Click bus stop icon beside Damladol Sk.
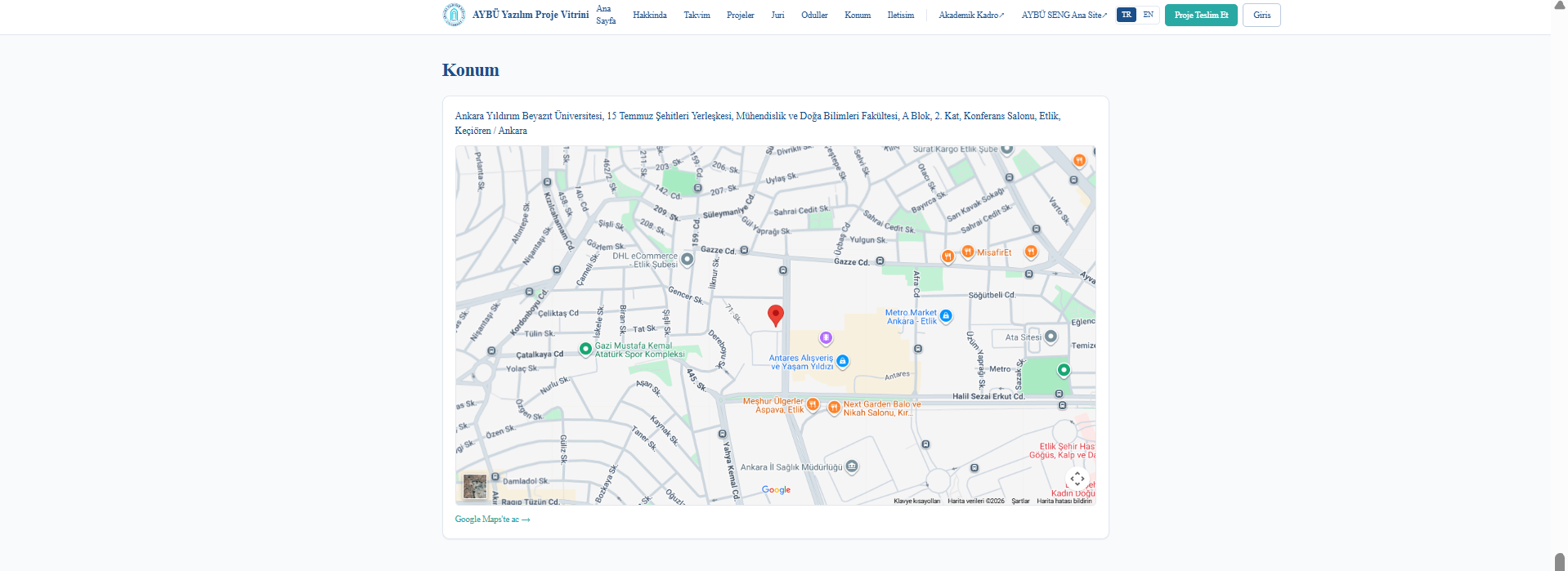 point(495,477)
